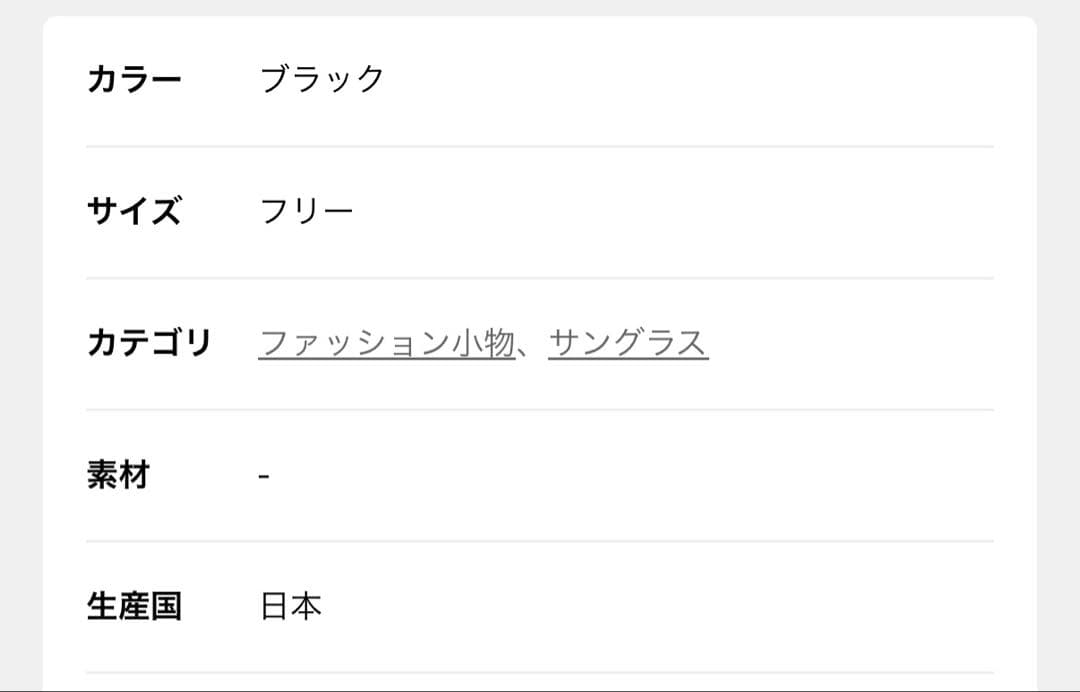Select the ブラック color value text
The image size is (1080, 692).
tap(322, 79)
